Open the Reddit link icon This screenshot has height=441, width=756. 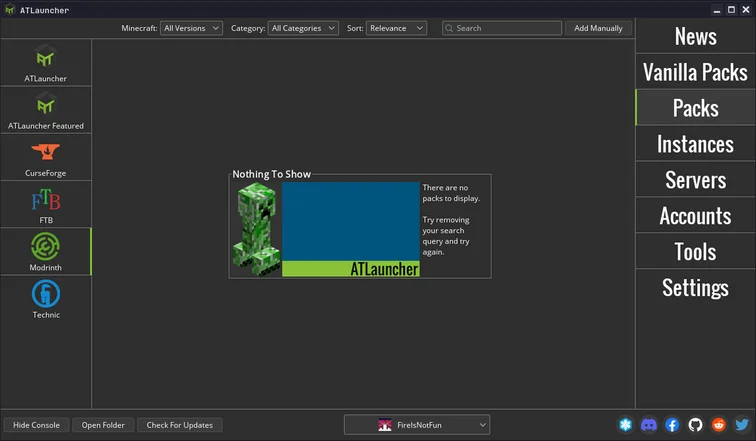pyautogui.click(x=718, y=425)
